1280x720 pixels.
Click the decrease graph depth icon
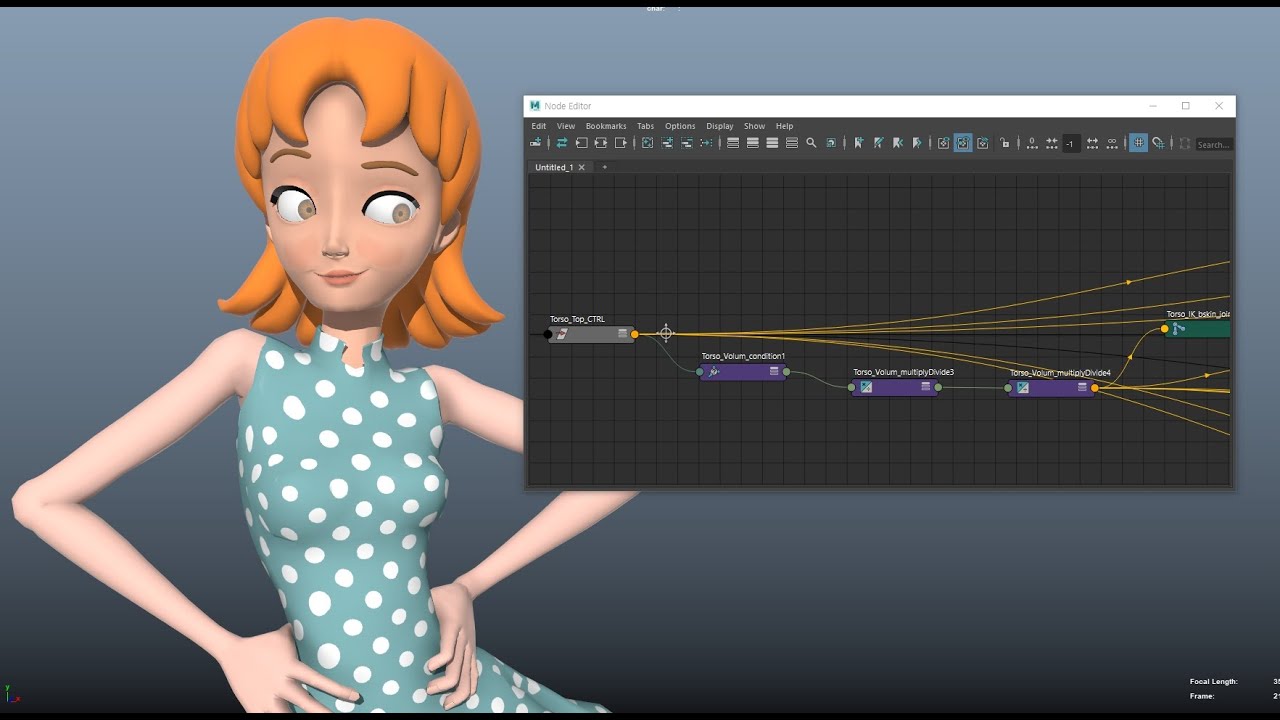coord(1052,143)
